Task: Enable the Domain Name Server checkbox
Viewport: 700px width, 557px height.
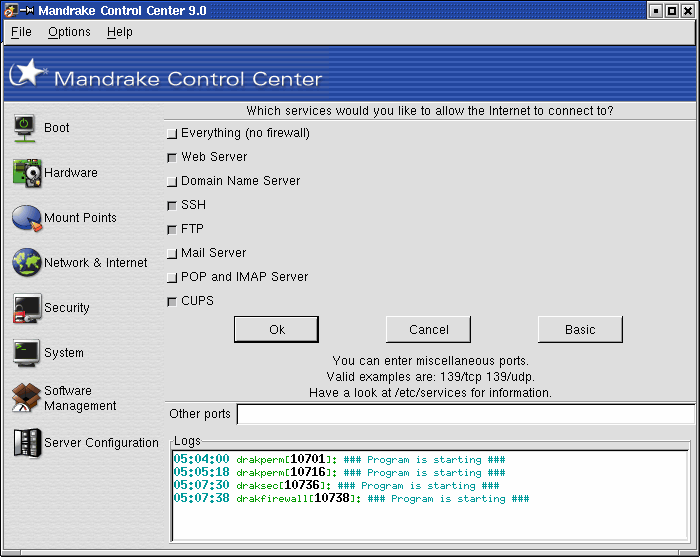Action: [172, 182]
